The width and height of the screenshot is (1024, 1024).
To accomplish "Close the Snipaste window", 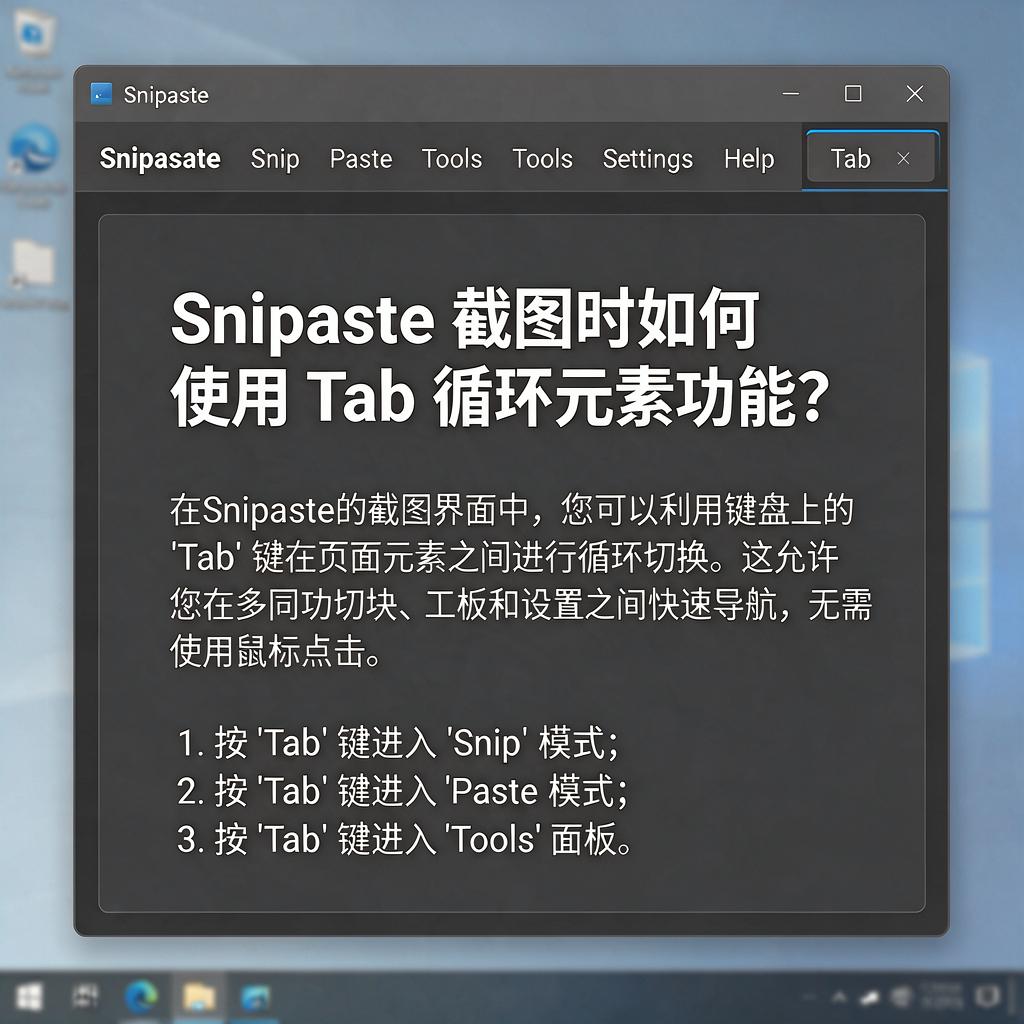I will pyautogui.click(x=915, y=93).
